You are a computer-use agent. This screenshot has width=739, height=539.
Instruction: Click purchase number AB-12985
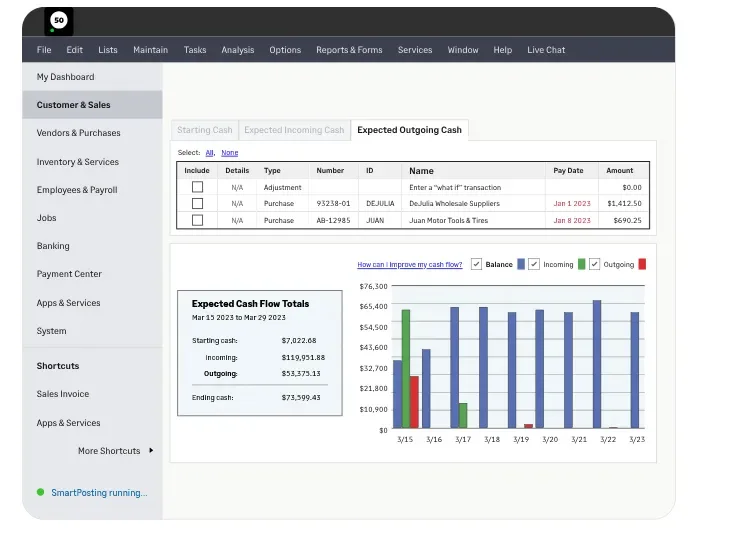(x=333, y=220)
